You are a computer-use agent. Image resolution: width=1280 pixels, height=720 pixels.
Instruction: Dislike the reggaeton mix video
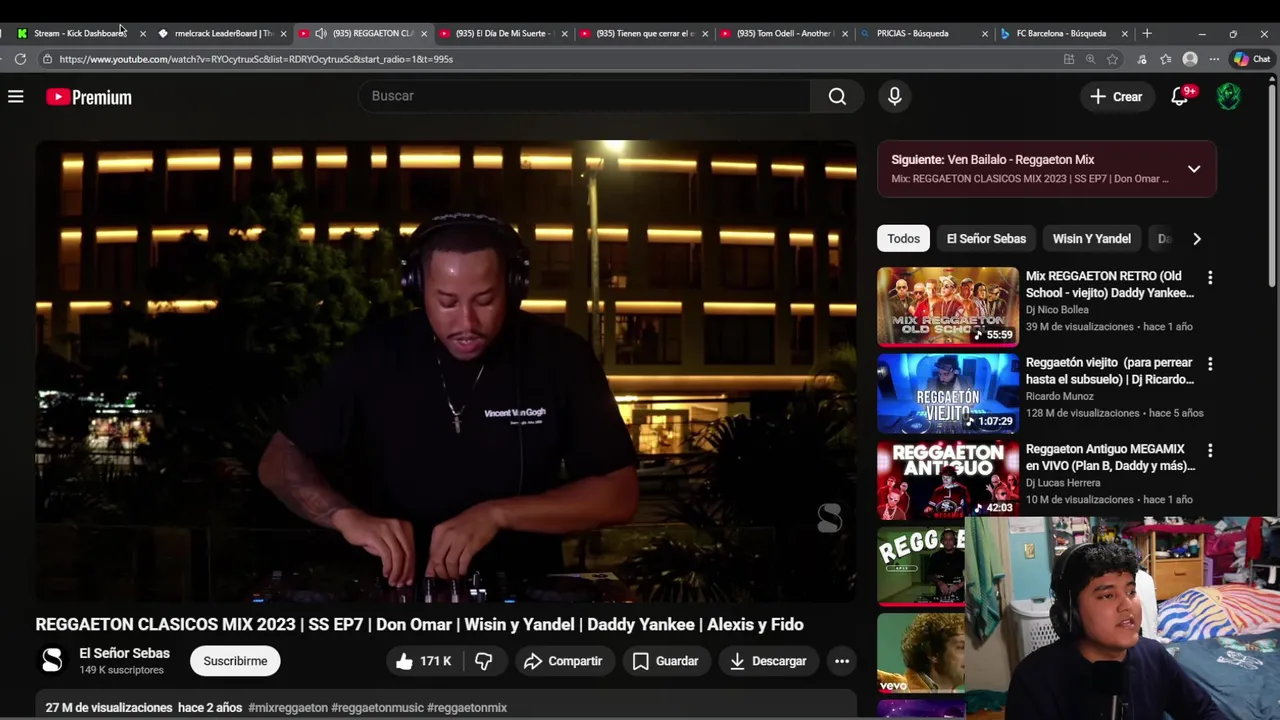pyautogui.click(x=484, y=661)
